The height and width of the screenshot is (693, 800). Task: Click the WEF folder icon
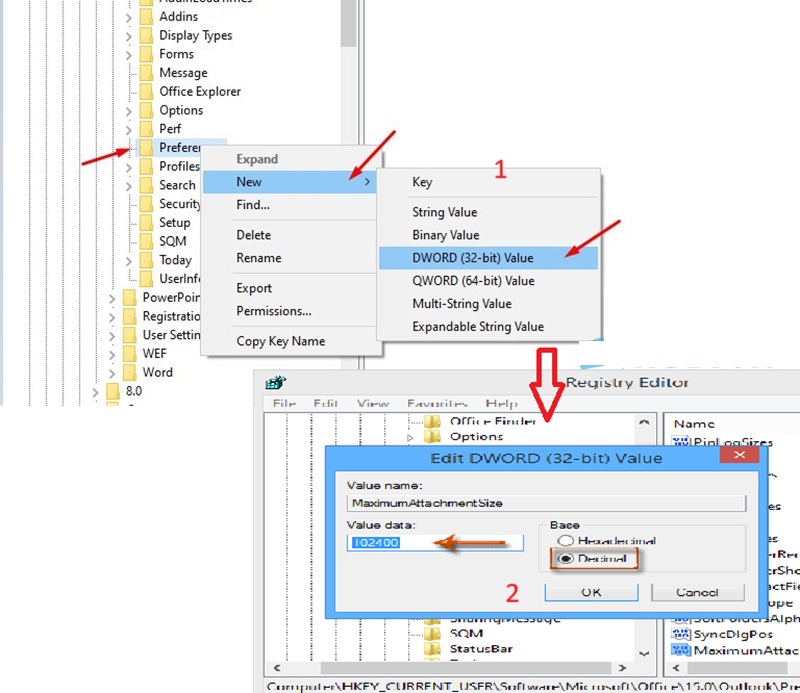coord(129,354)
